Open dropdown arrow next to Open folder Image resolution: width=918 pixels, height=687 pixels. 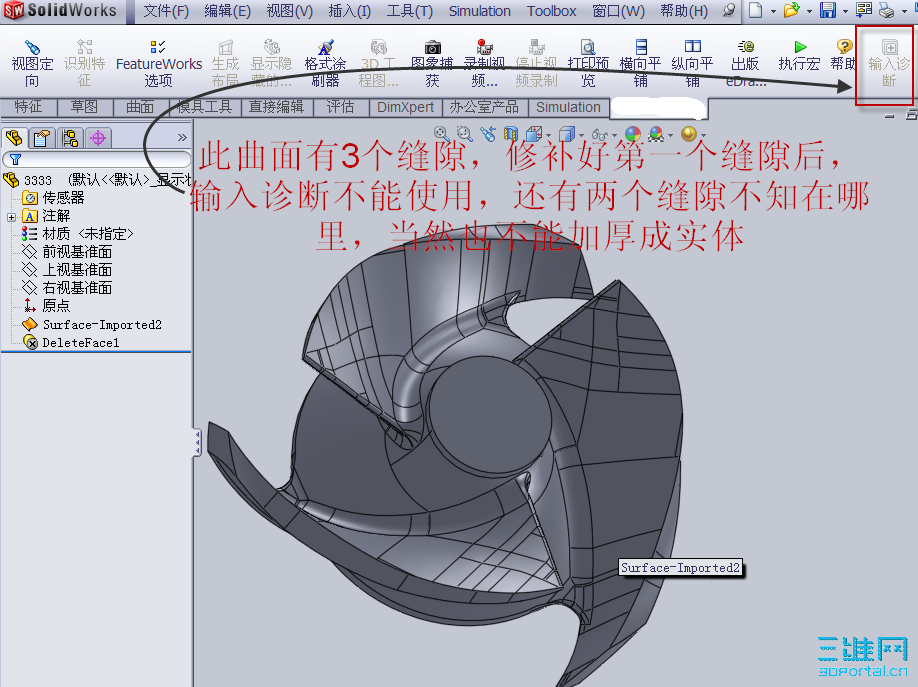coord(810,11)
